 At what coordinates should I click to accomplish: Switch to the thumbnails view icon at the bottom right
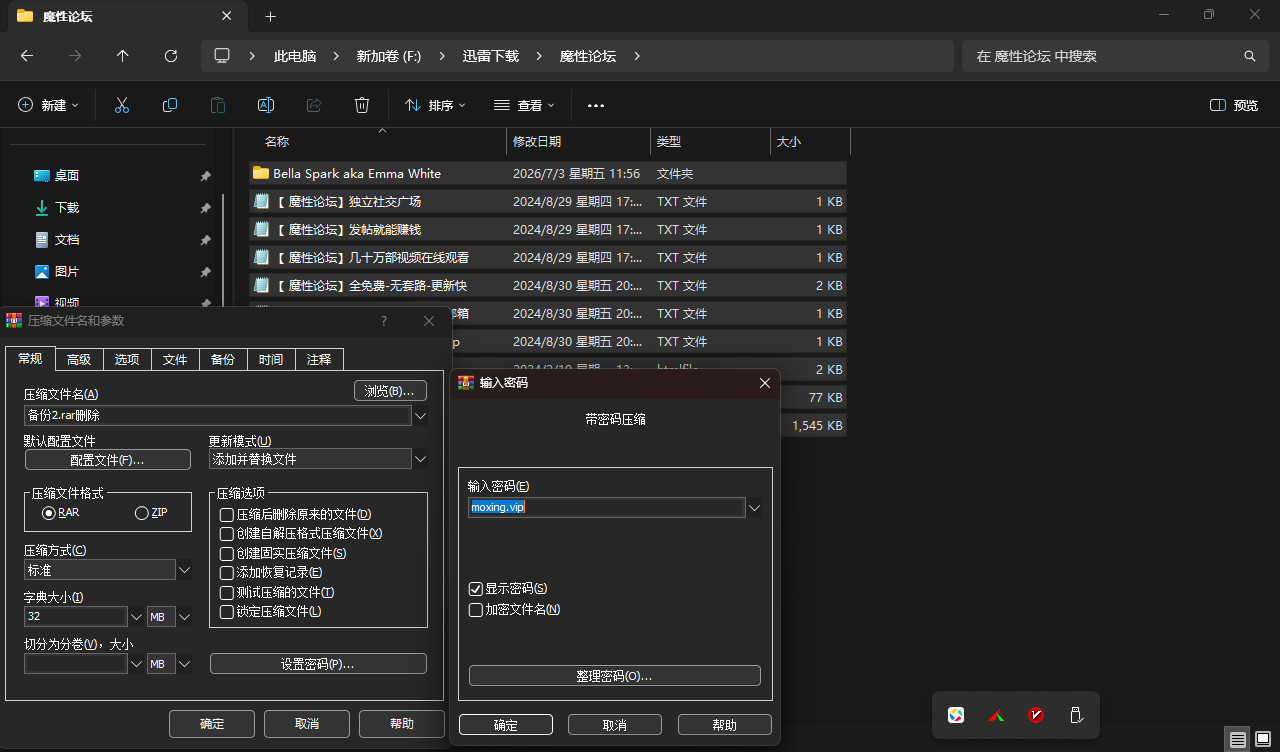(x=1263, y=739)
